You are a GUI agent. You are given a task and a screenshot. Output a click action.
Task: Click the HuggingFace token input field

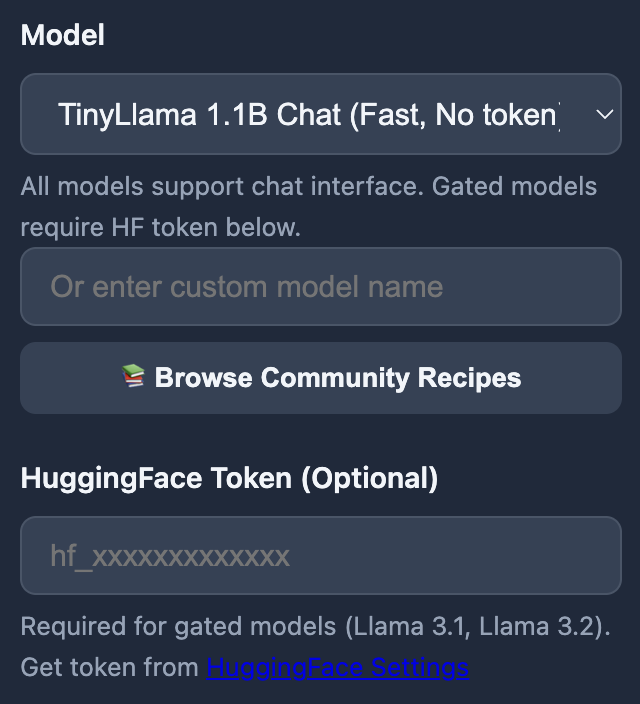click(320, 556)
